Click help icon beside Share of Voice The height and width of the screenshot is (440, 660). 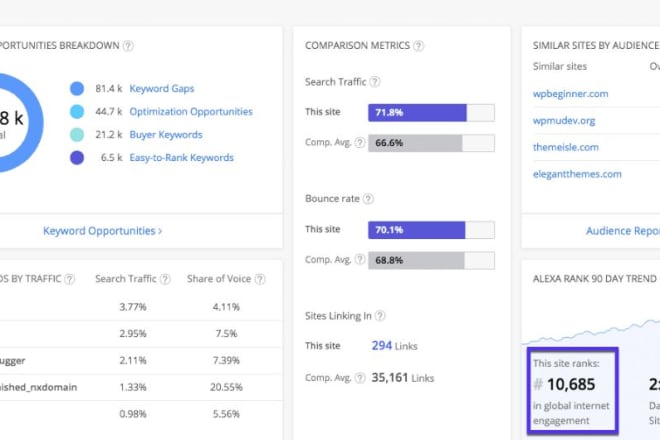(x=260, y=279)
